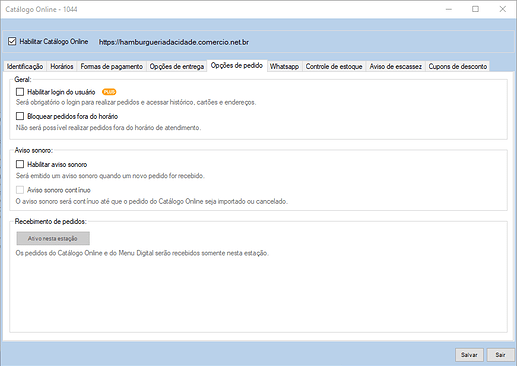The height and width of the screenshot is (366, 517).
Task: Enable Habilitar aviso sonoro checkbox
Action: coord(20,164)
